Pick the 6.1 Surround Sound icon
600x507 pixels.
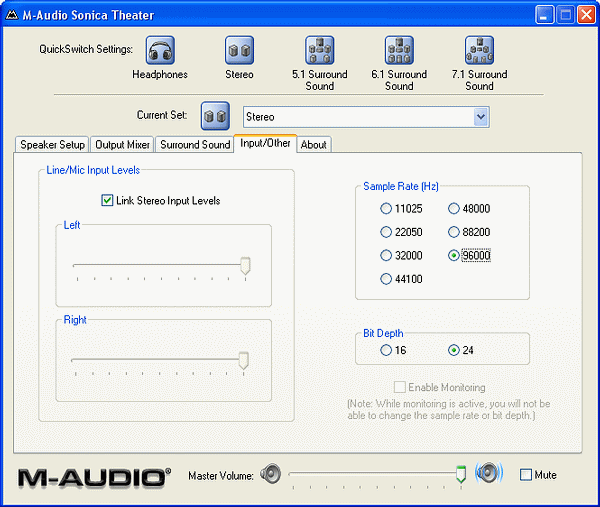[x=399, y=50]
